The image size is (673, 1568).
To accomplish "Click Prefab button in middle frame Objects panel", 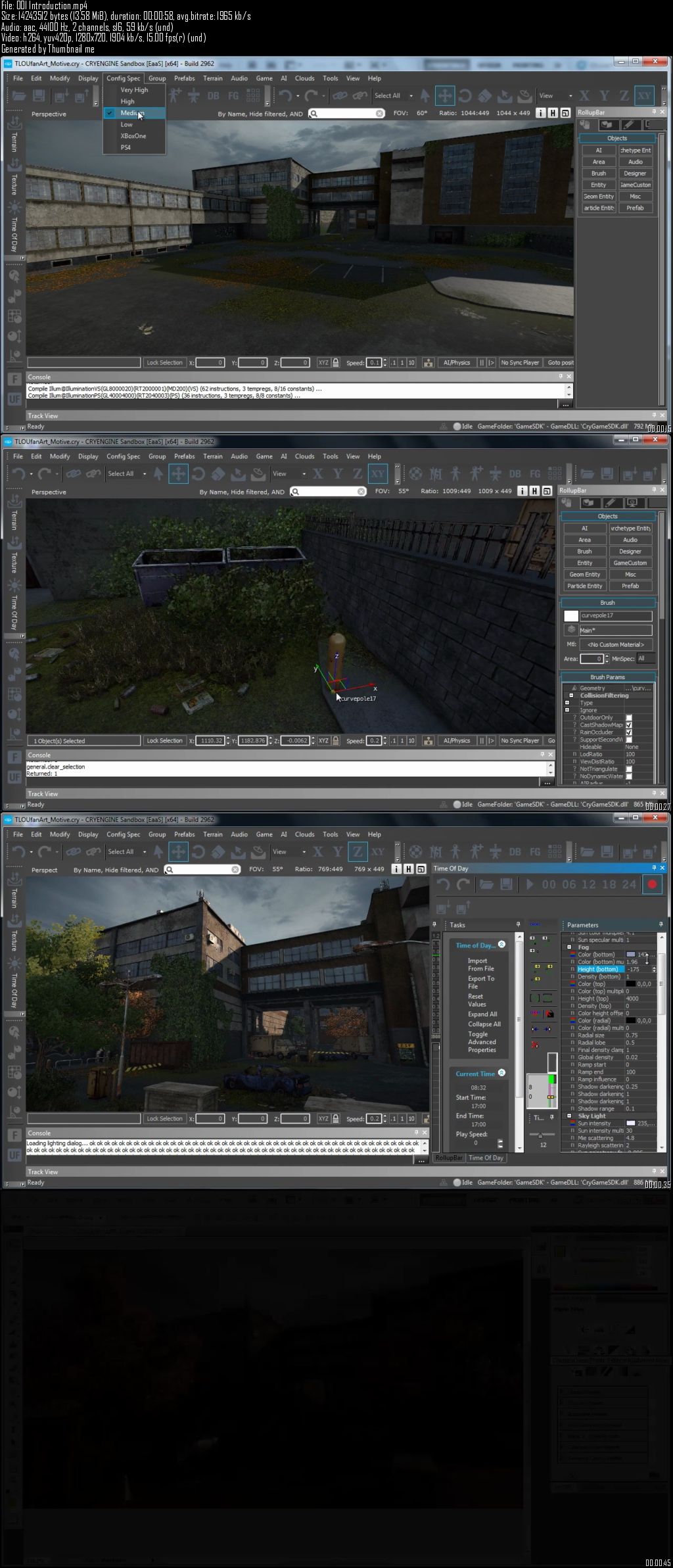I will coord(630,586).
